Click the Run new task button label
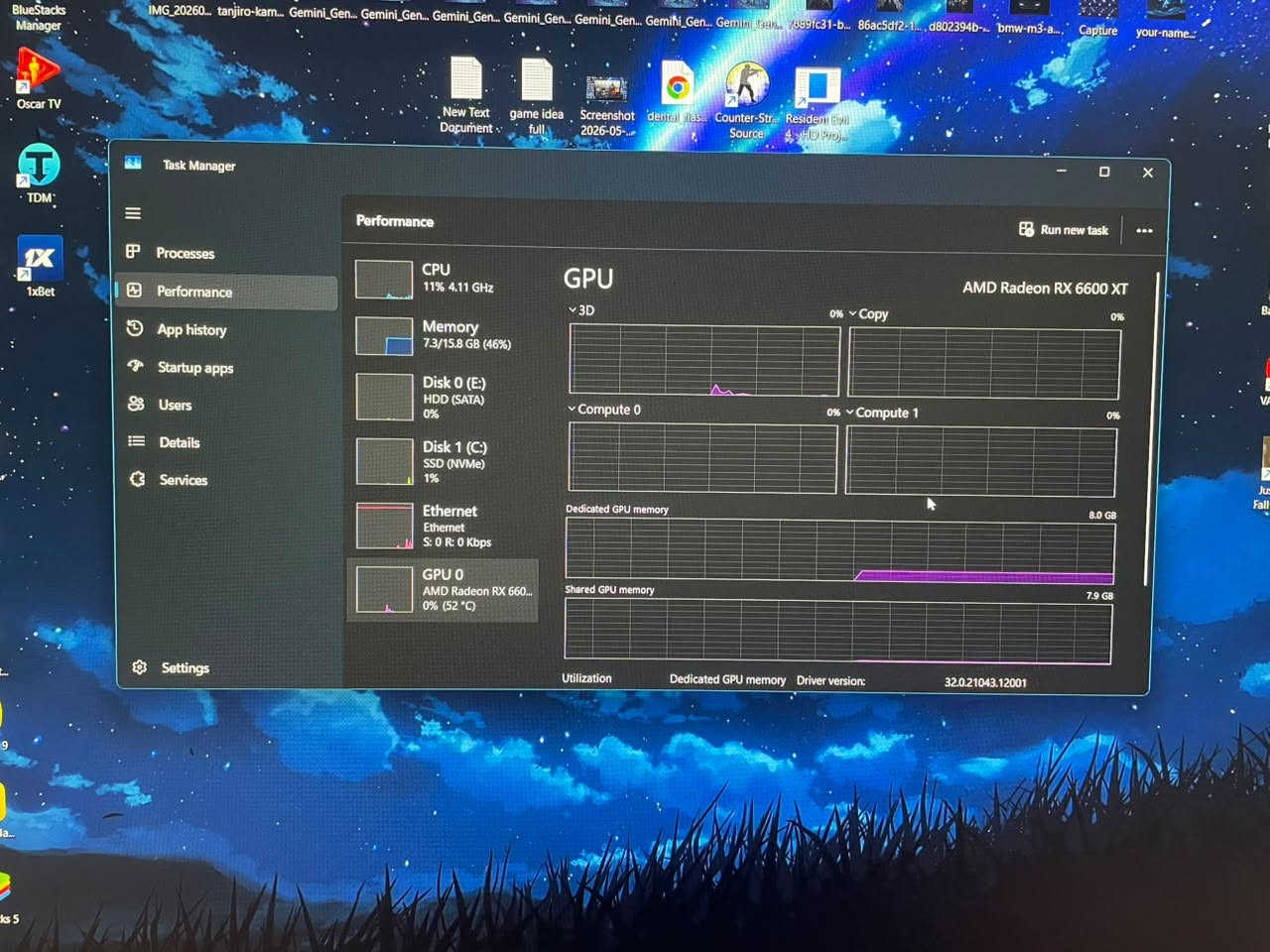 coord(1075,230)
